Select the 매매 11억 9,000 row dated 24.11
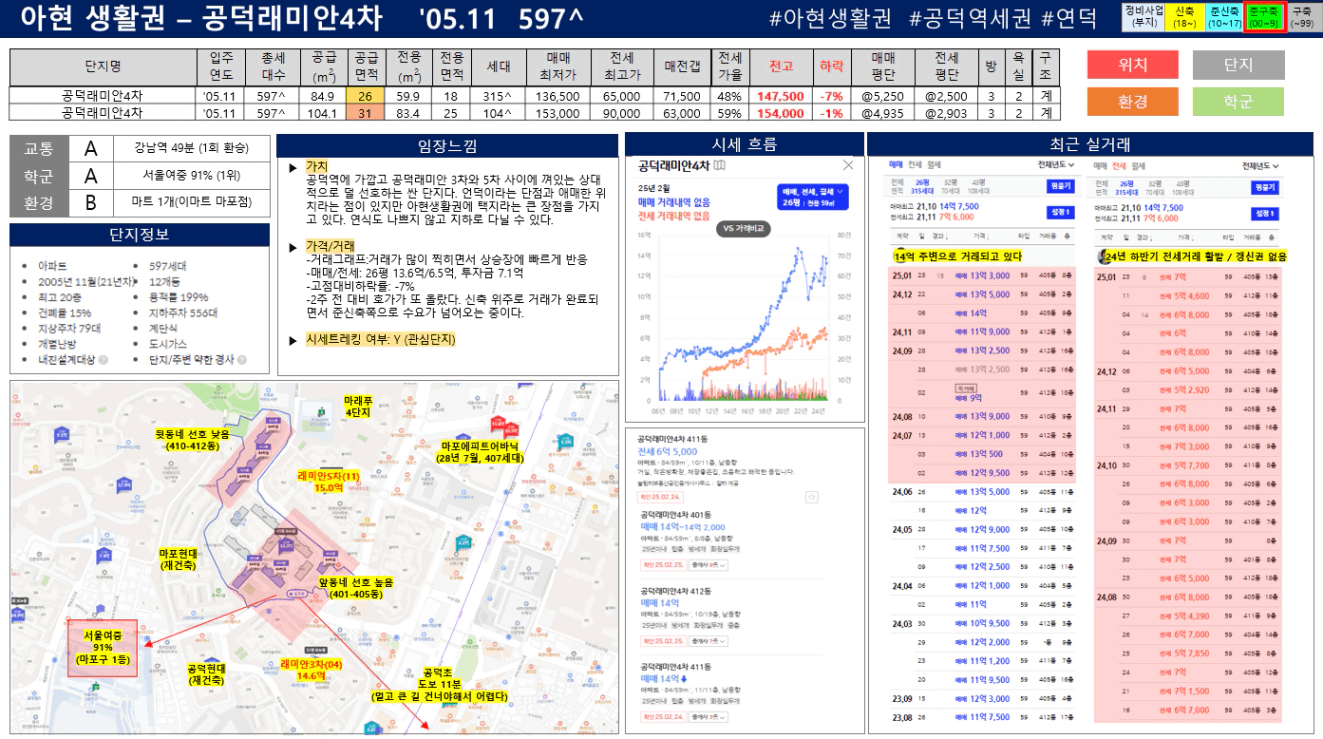Screen dimensions: 1323x739 (x=982, y=332)
